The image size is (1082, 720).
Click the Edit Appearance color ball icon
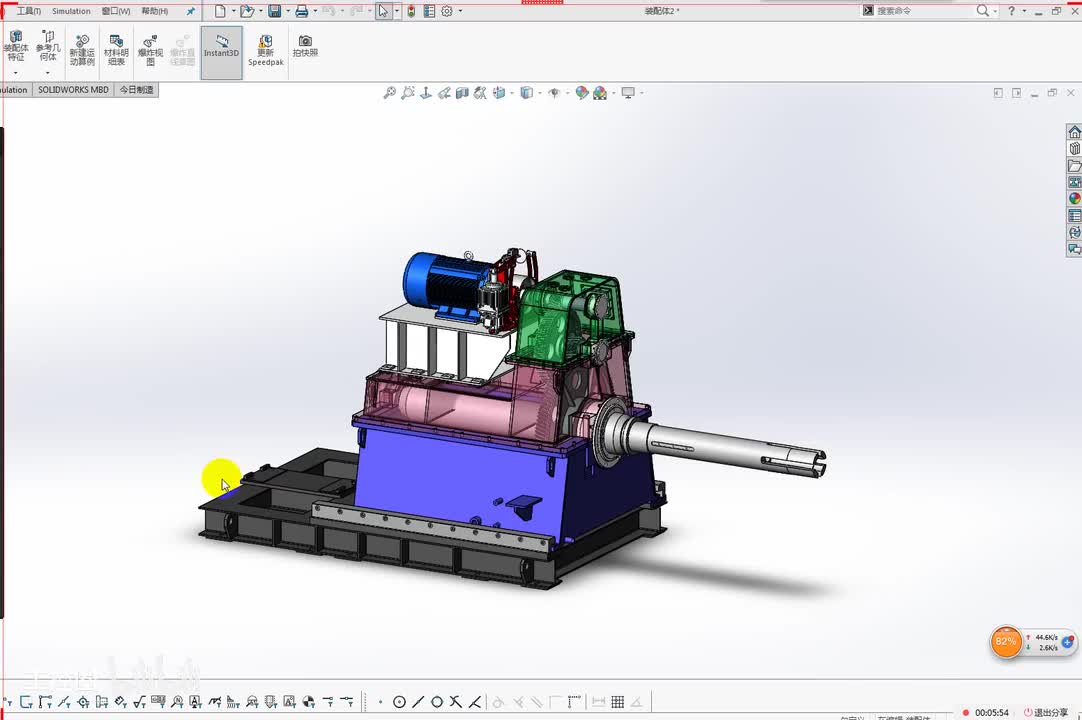pyautogui.click(x=582, y=93)
